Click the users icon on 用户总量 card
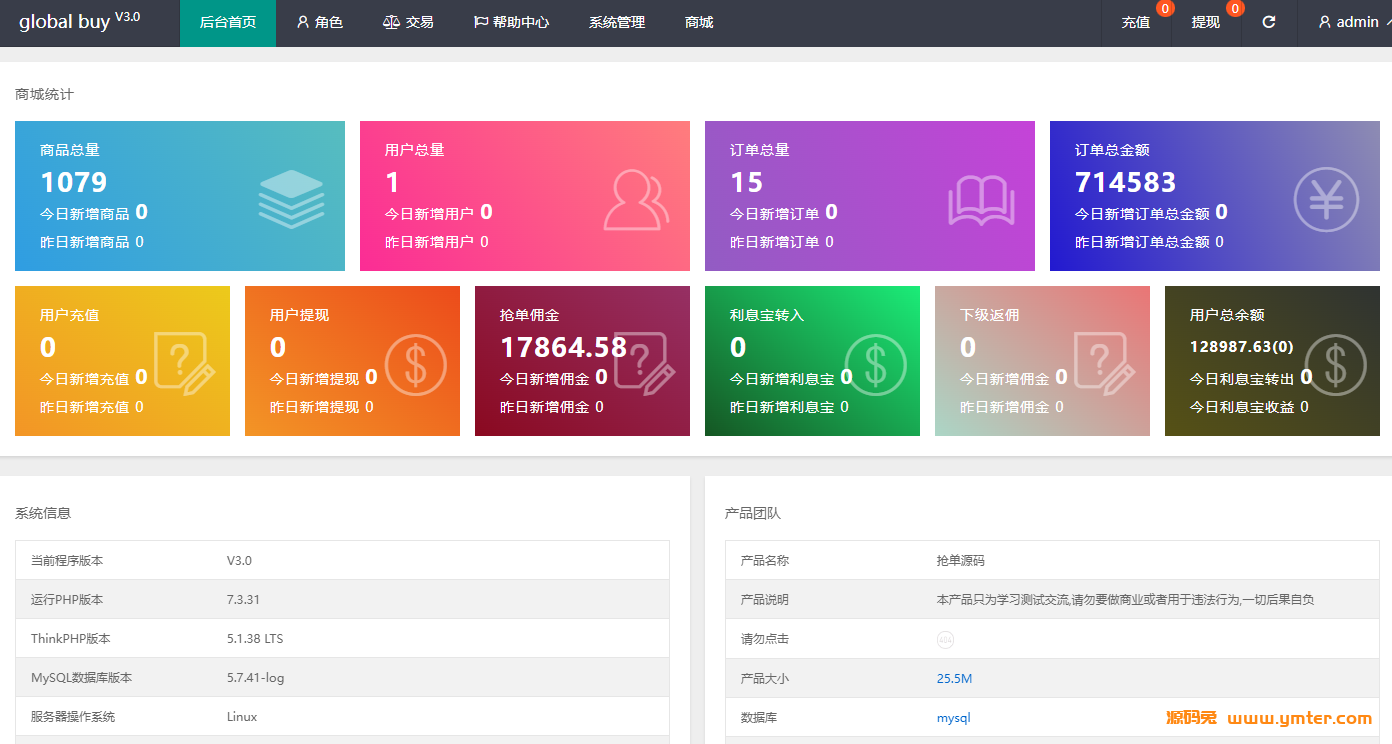The height and width of the screenshot is (744, 1392). click(x=636, y=200)
